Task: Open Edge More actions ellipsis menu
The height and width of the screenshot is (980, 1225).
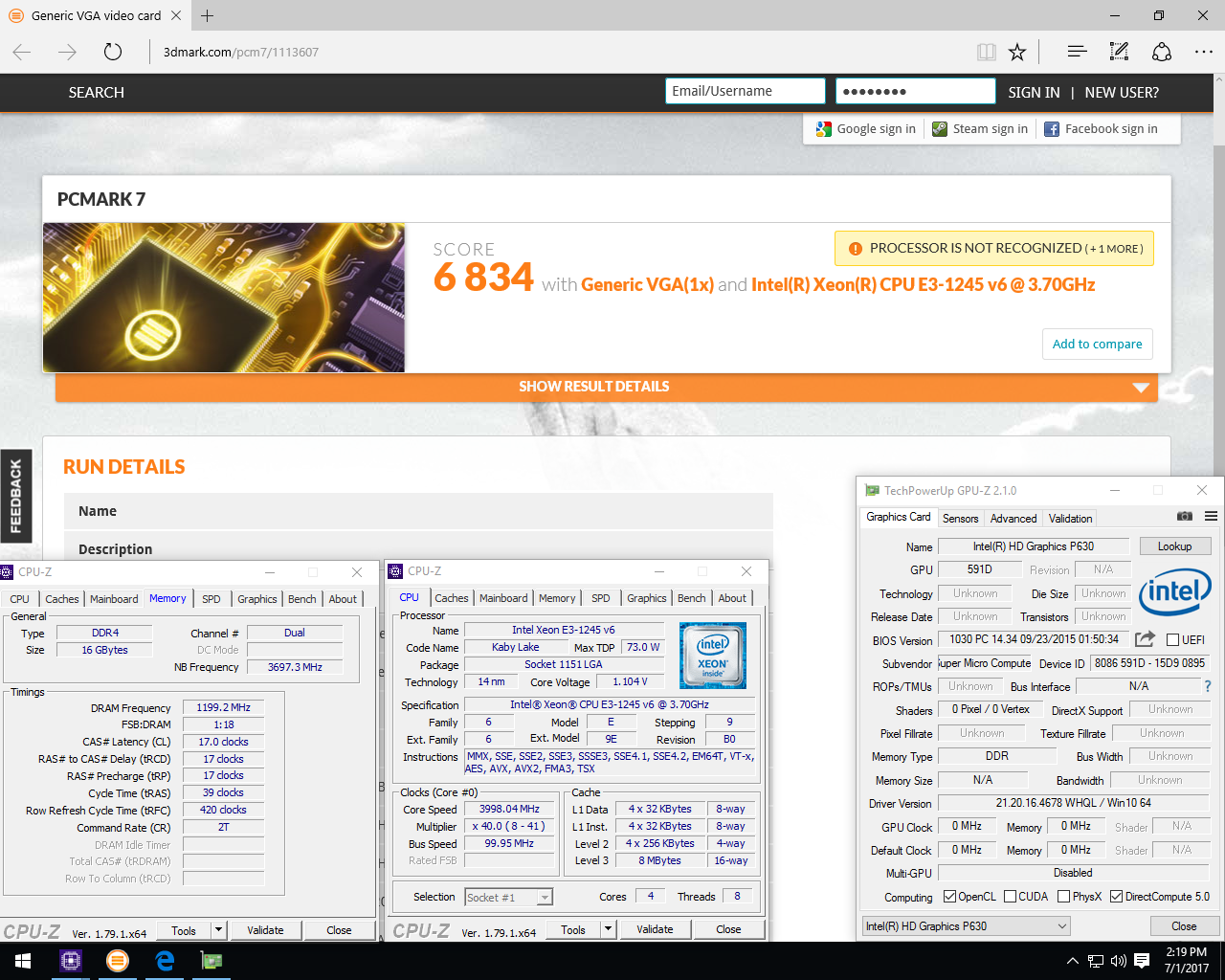Action: [x=1204, y=52]
